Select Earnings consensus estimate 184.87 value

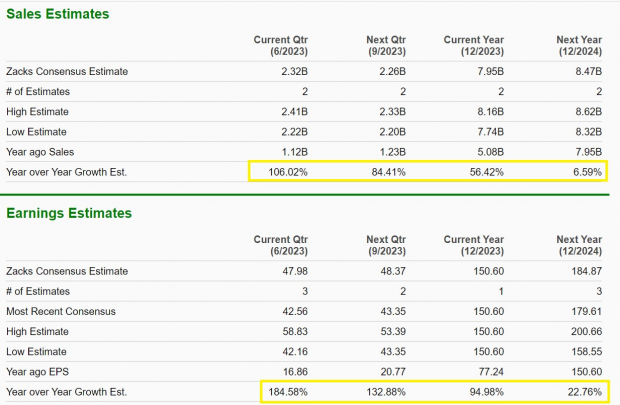(583, 271)
